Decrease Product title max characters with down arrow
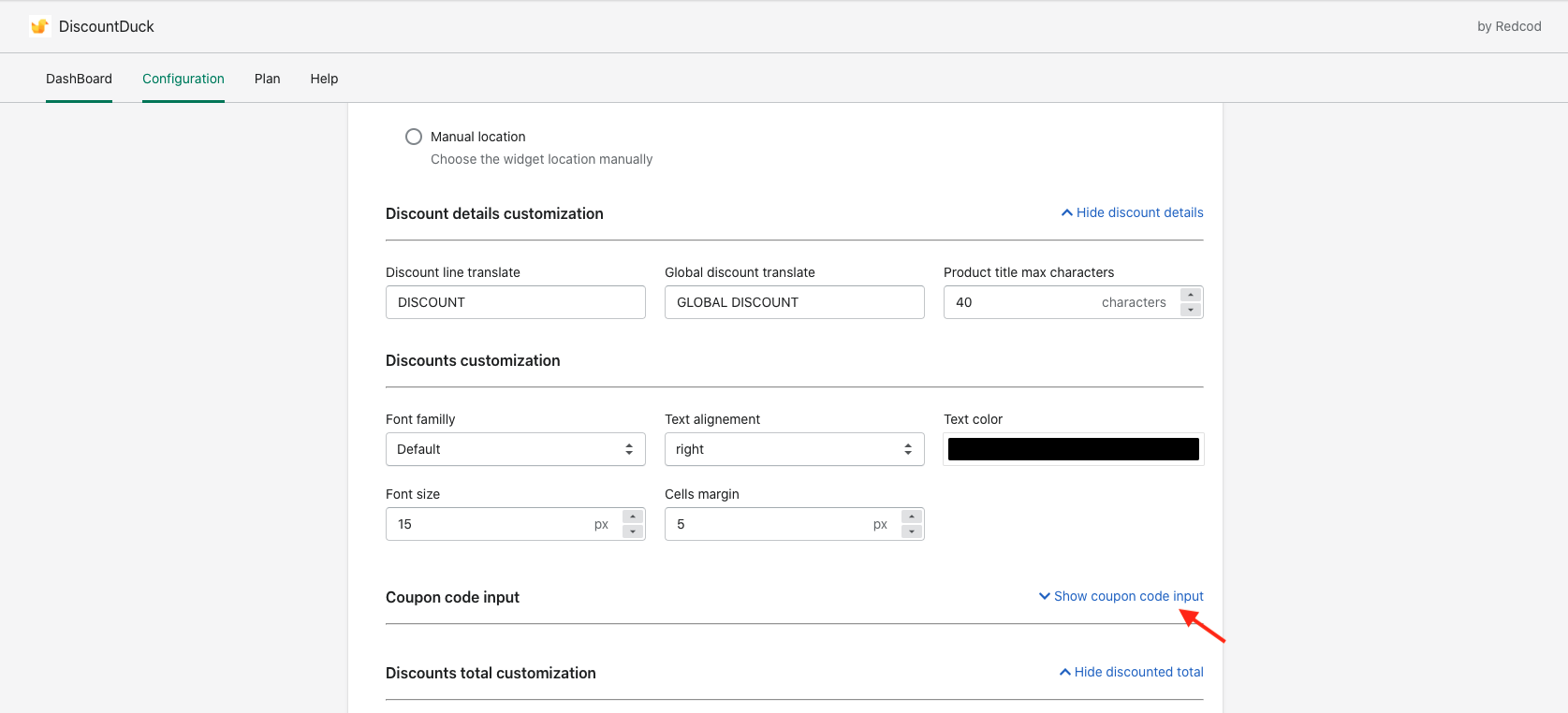 (x=1191, y=310)
